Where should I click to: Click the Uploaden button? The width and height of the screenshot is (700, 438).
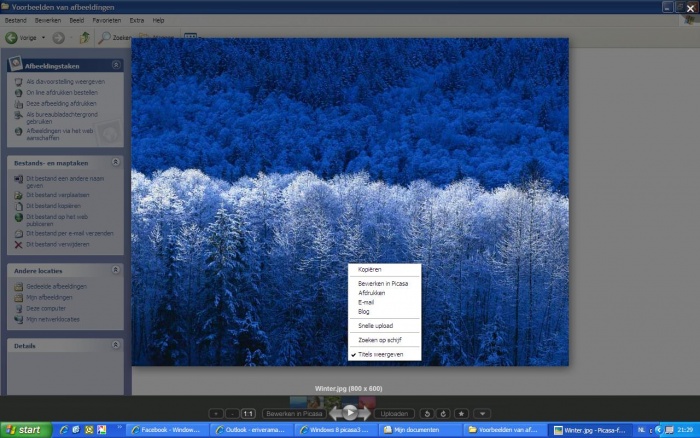tap(394, 414)
